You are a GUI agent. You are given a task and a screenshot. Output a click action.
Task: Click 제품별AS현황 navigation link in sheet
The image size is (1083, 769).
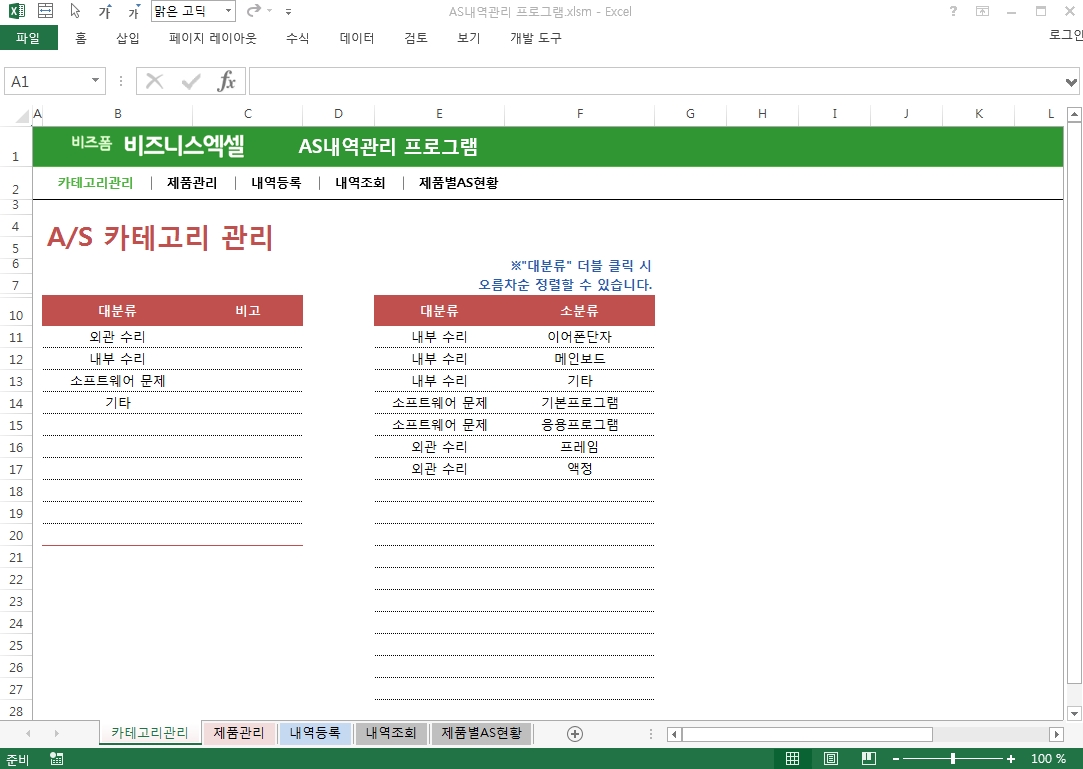459,182
